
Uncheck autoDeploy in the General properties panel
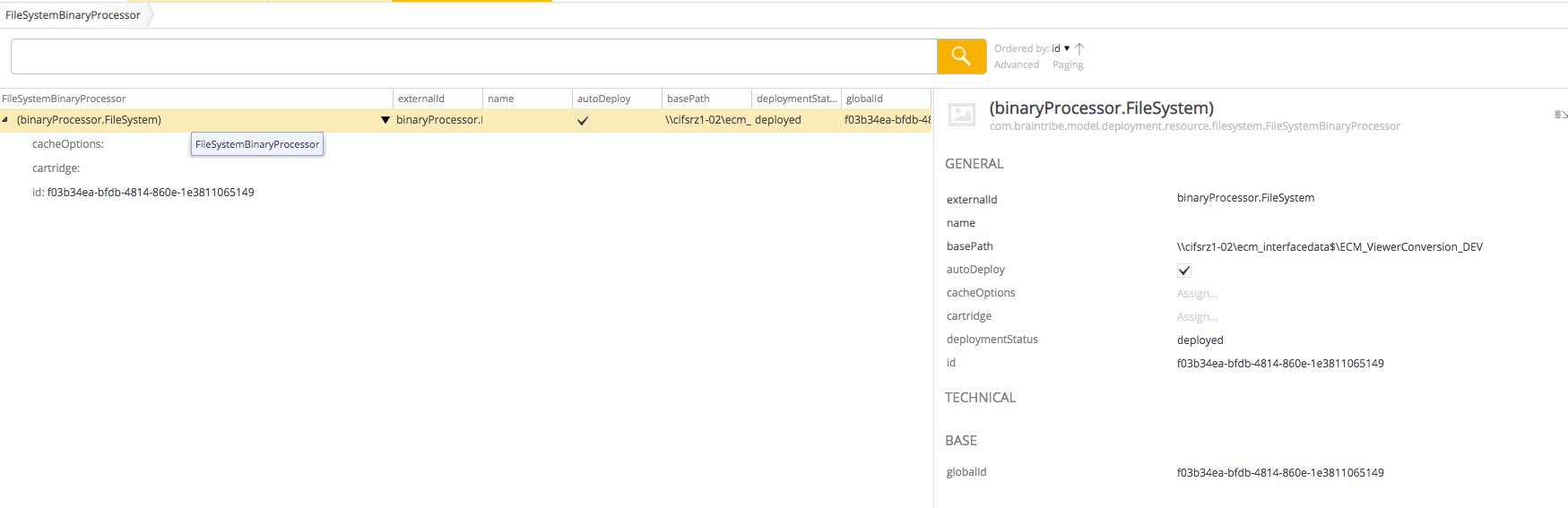[1183, 271]
